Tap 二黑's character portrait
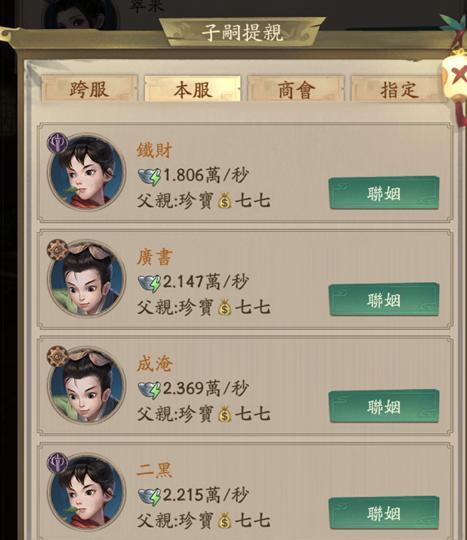 (x=87, y=492)
